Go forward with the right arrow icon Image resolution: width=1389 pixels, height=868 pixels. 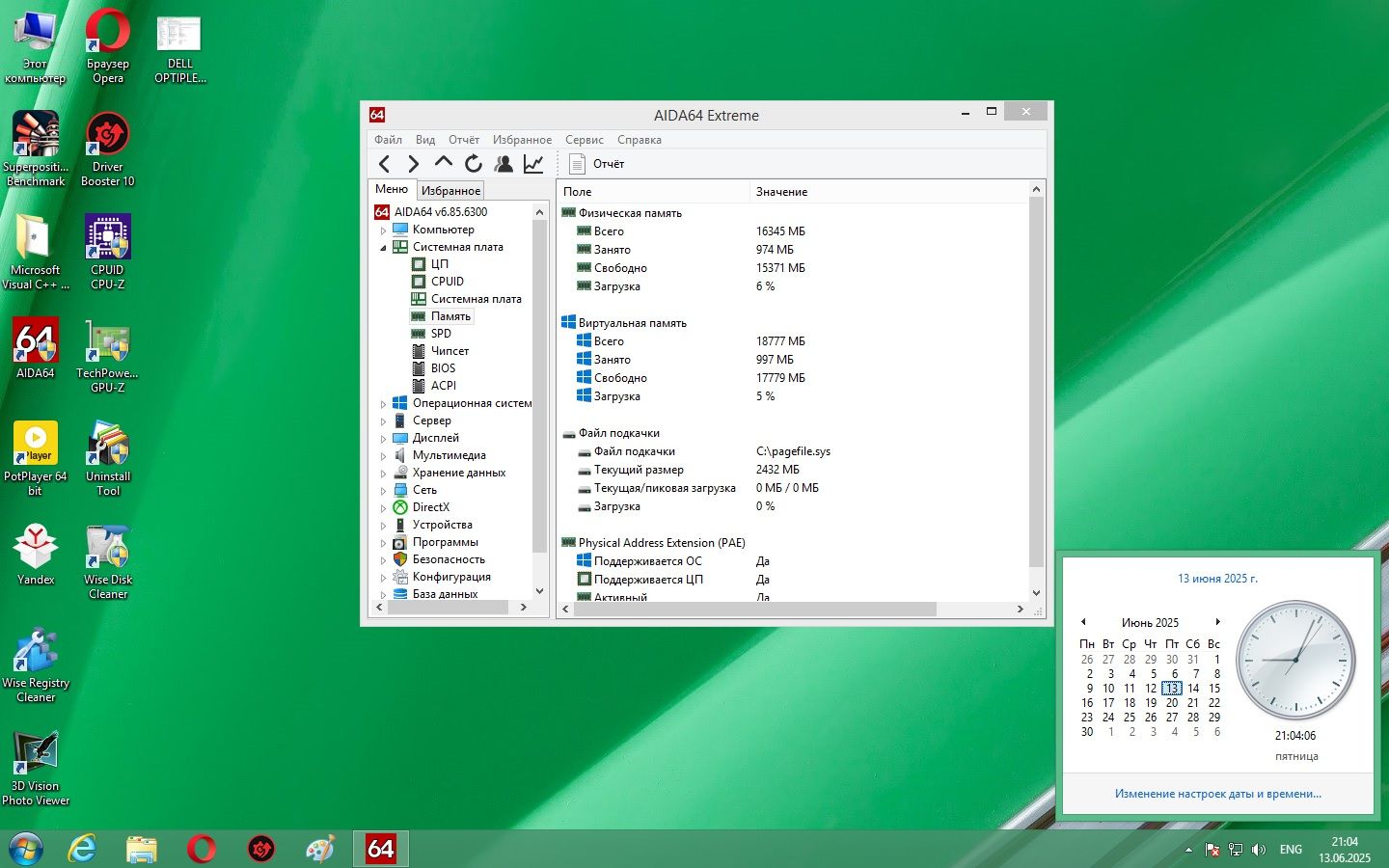(x=414, y=164)
